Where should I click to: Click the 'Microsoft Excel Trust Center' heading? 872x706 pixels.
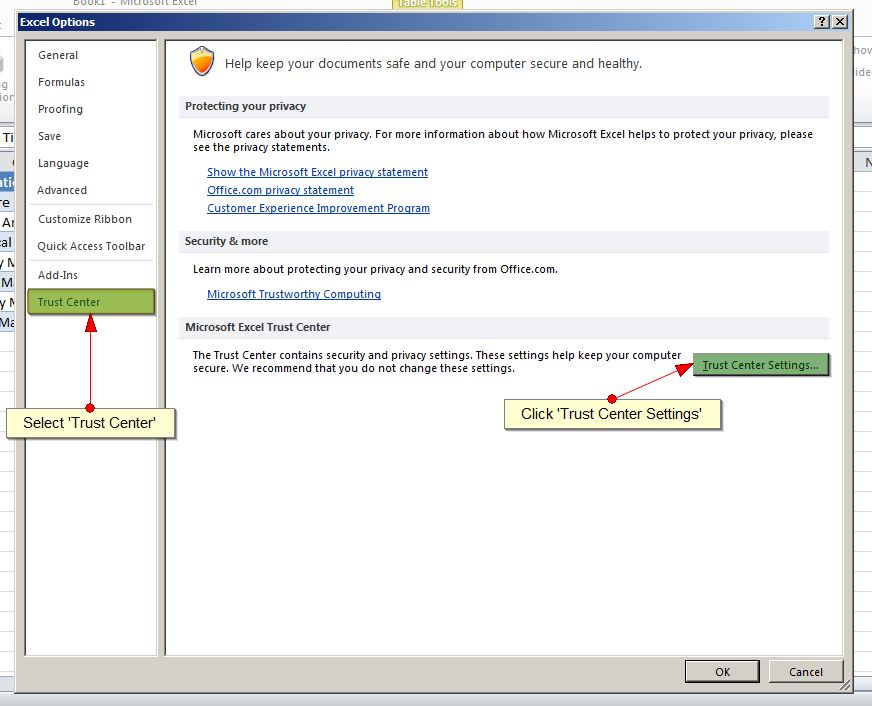pos(257,327)
